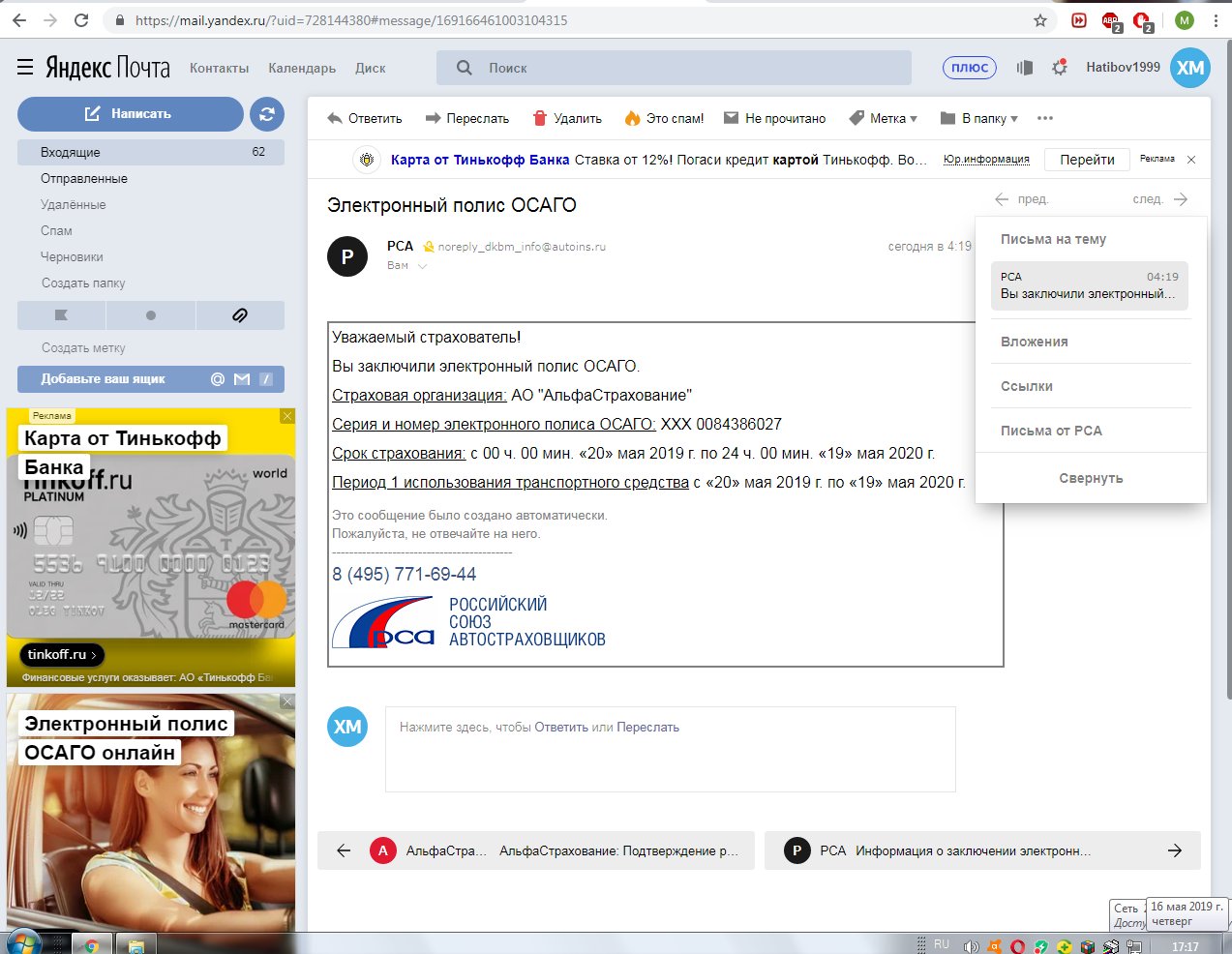Open the previous АльфаСтрахование message card

coord(536,850)
